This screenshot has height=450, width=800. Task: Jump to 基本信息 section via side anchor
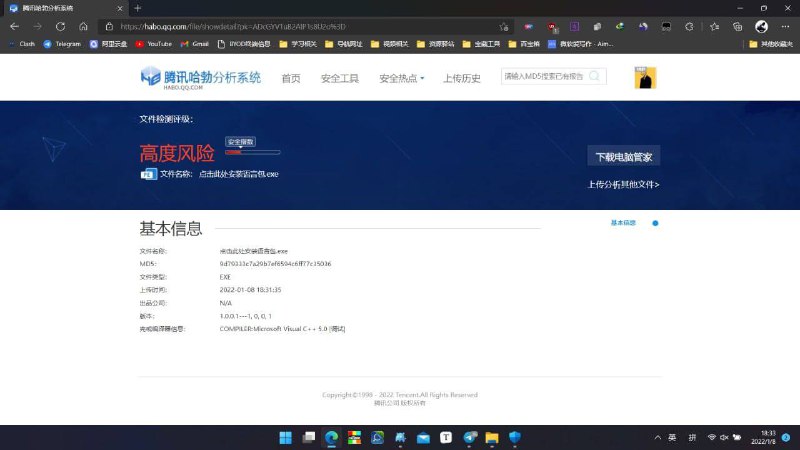point(623,223)
